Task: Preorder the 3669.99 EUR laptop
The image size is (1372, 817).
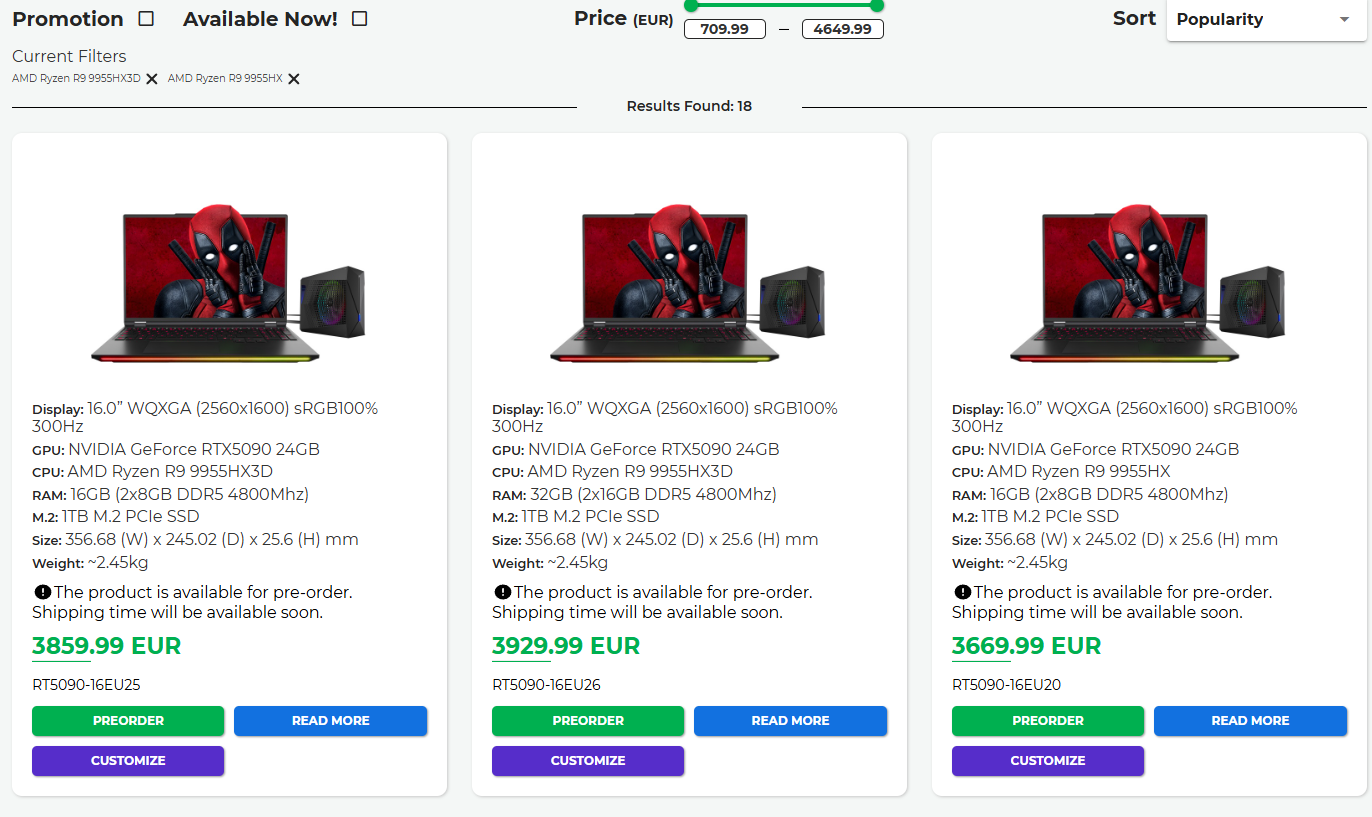Action: (1047, 720)
